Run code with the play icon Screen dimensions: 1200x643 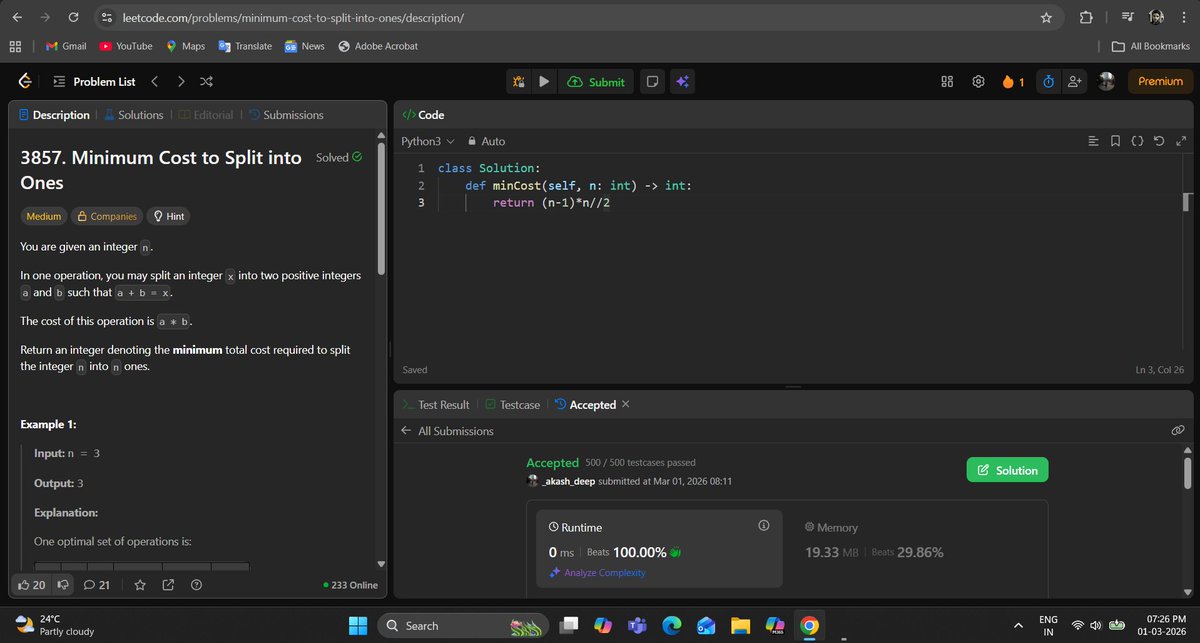pos(543,82)
